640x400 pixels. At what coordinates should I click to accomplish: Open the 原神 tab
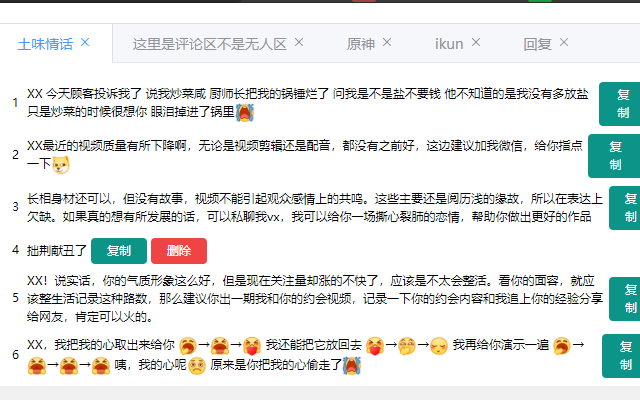(x=360, y=44)
